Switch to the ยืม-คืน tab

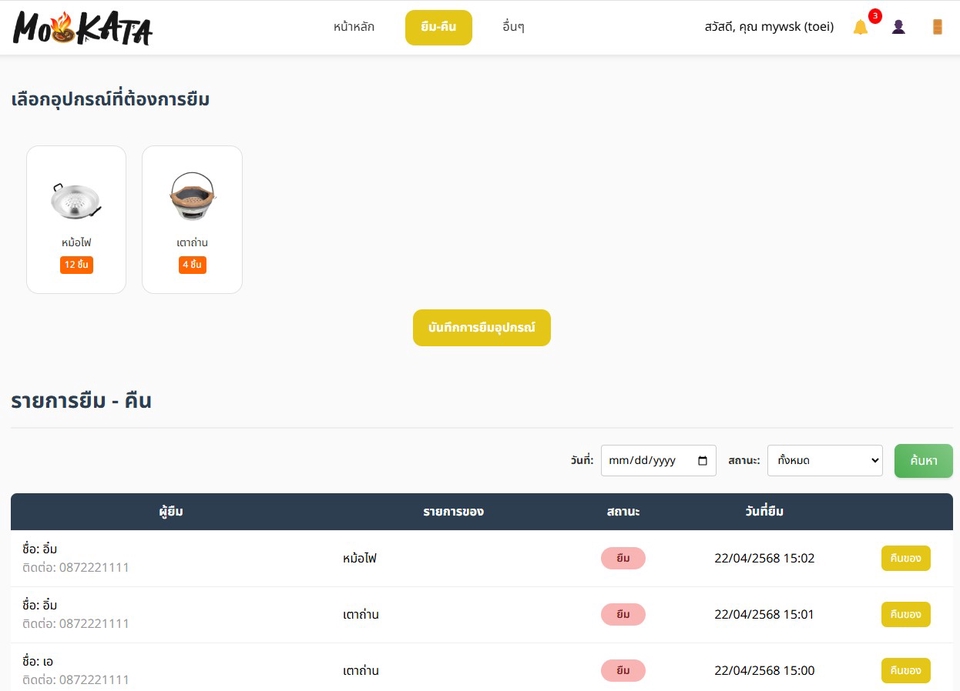tap(438, 27)
